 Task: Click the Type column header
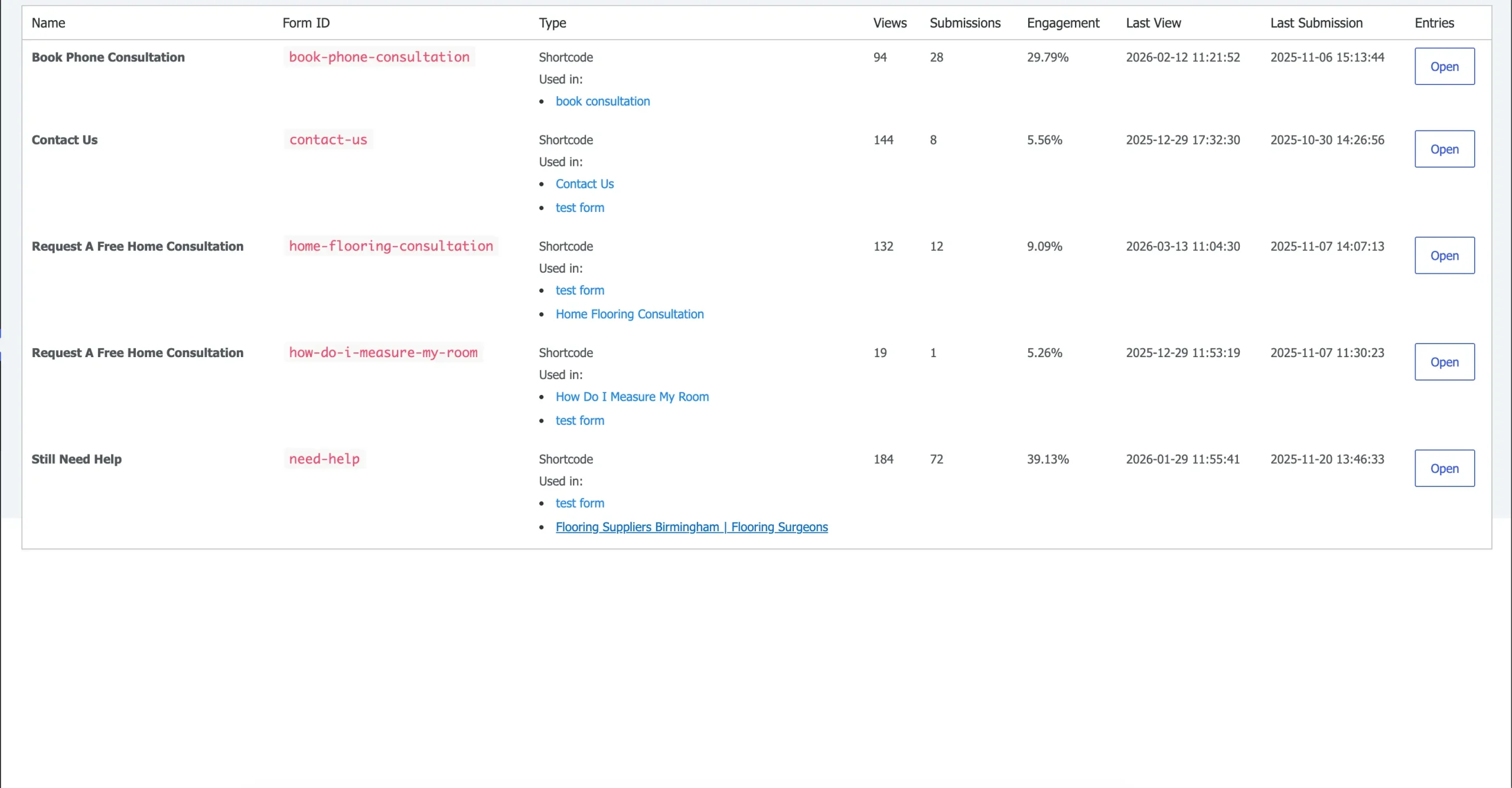click(552, 23)
